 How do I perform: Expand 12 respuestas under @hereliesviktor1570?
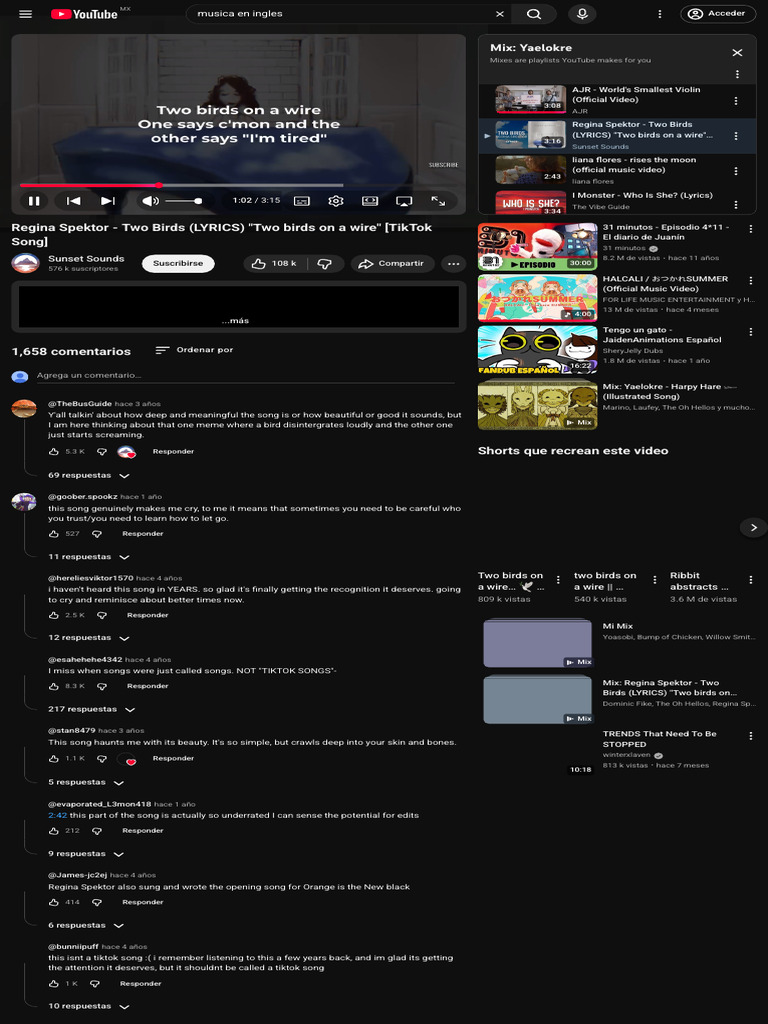[89, 638]
